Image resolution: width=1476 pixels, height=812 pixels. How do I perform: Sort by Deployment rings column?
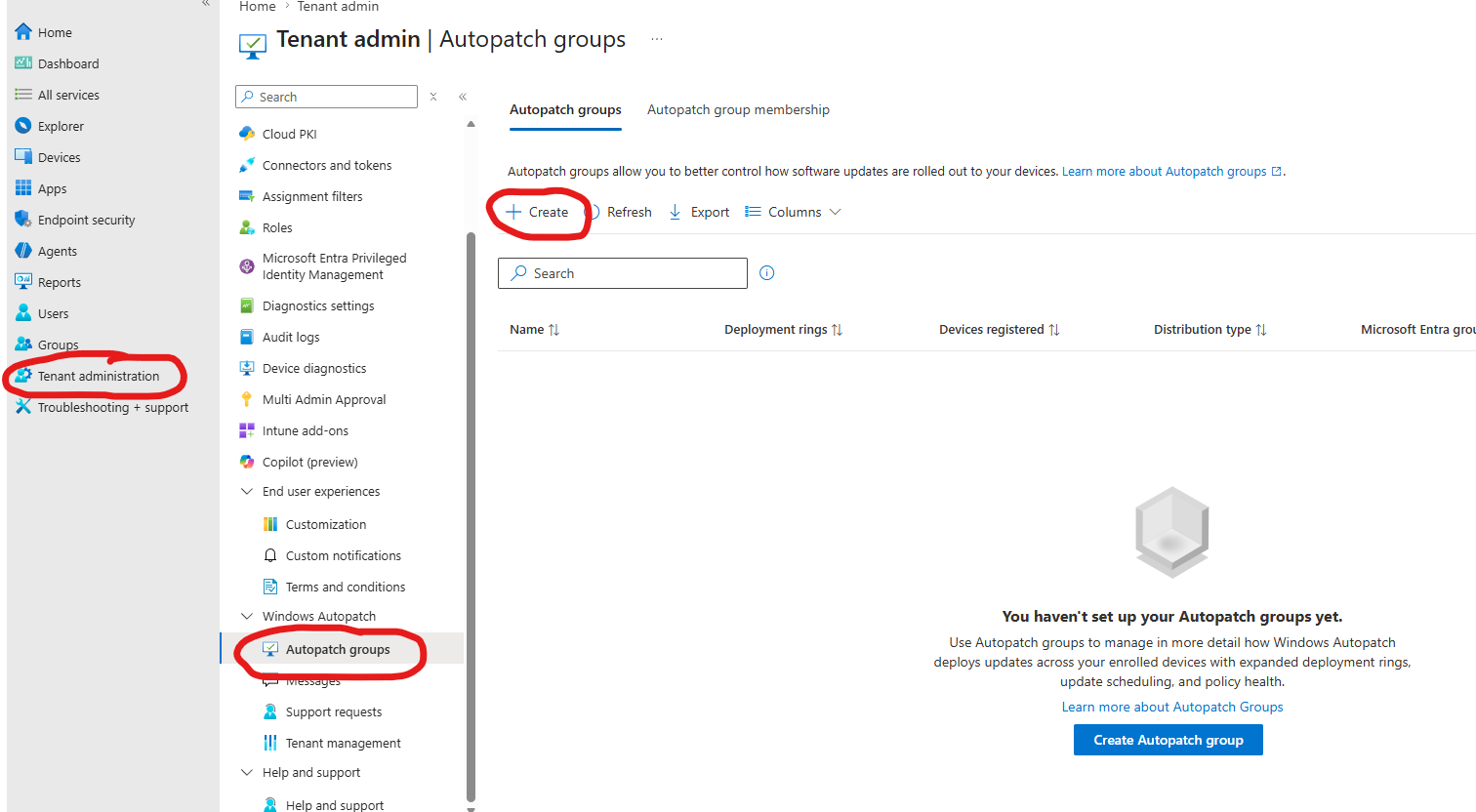pos(783,330)
